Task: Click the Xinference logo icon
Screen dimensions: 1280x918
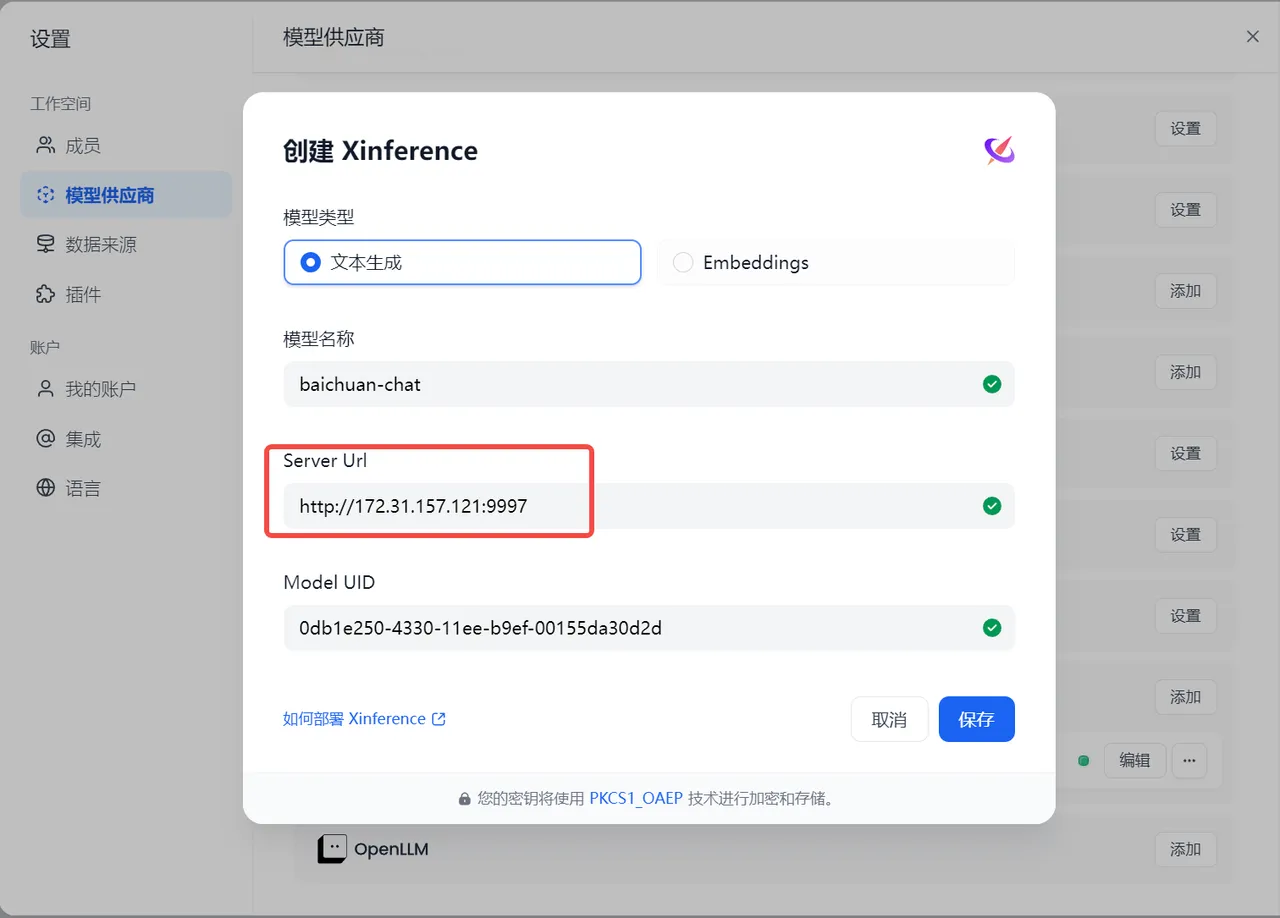Action: [x=998, y=150]
